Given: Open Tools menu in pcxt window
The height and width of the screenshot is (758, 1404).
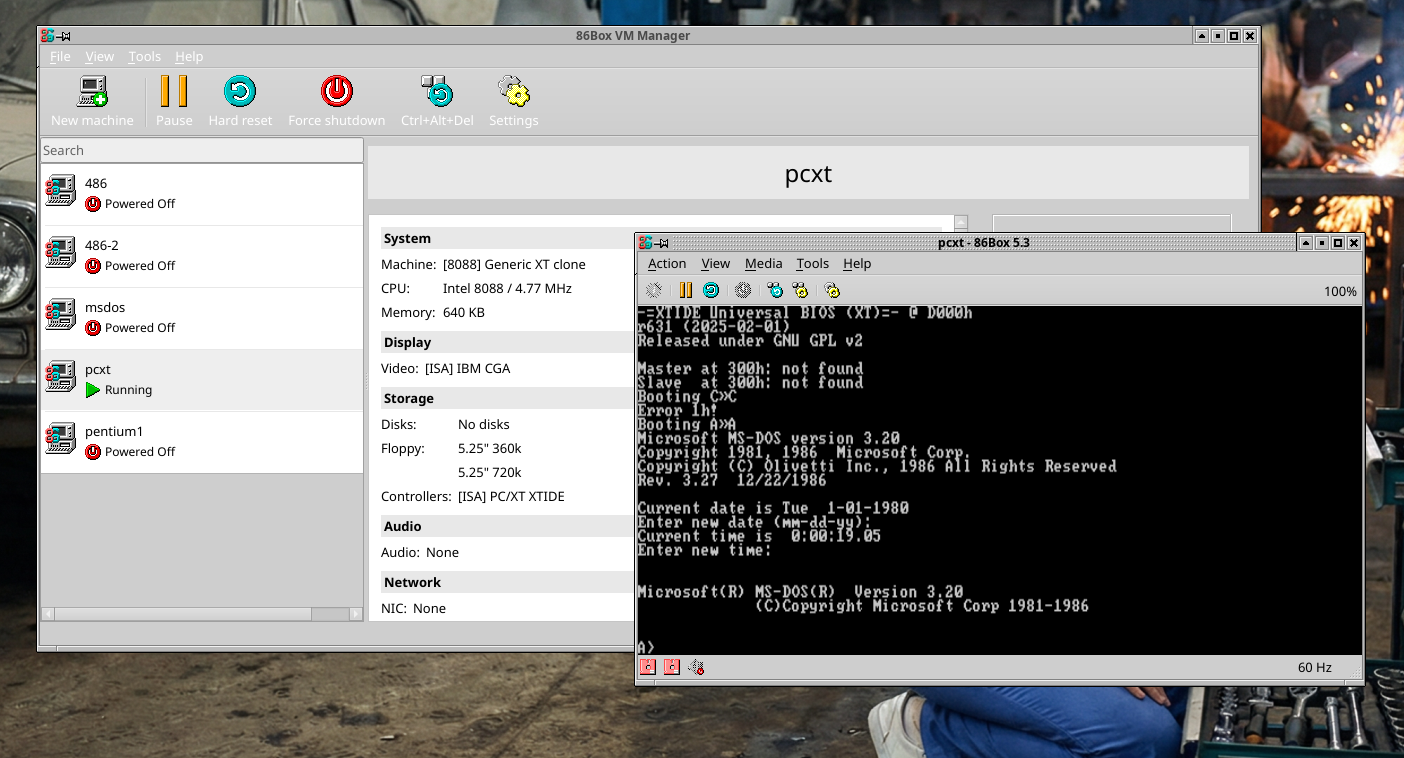Looking at the screenshot, I should pos(812,264).
